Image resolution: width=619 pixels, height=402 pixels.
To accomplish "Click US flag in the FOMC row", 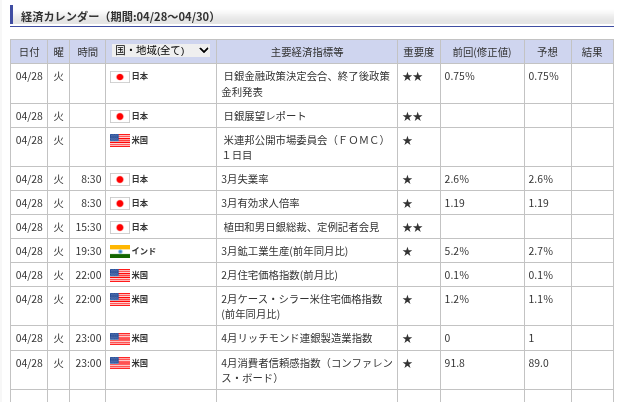I will [x=119, y=140].
